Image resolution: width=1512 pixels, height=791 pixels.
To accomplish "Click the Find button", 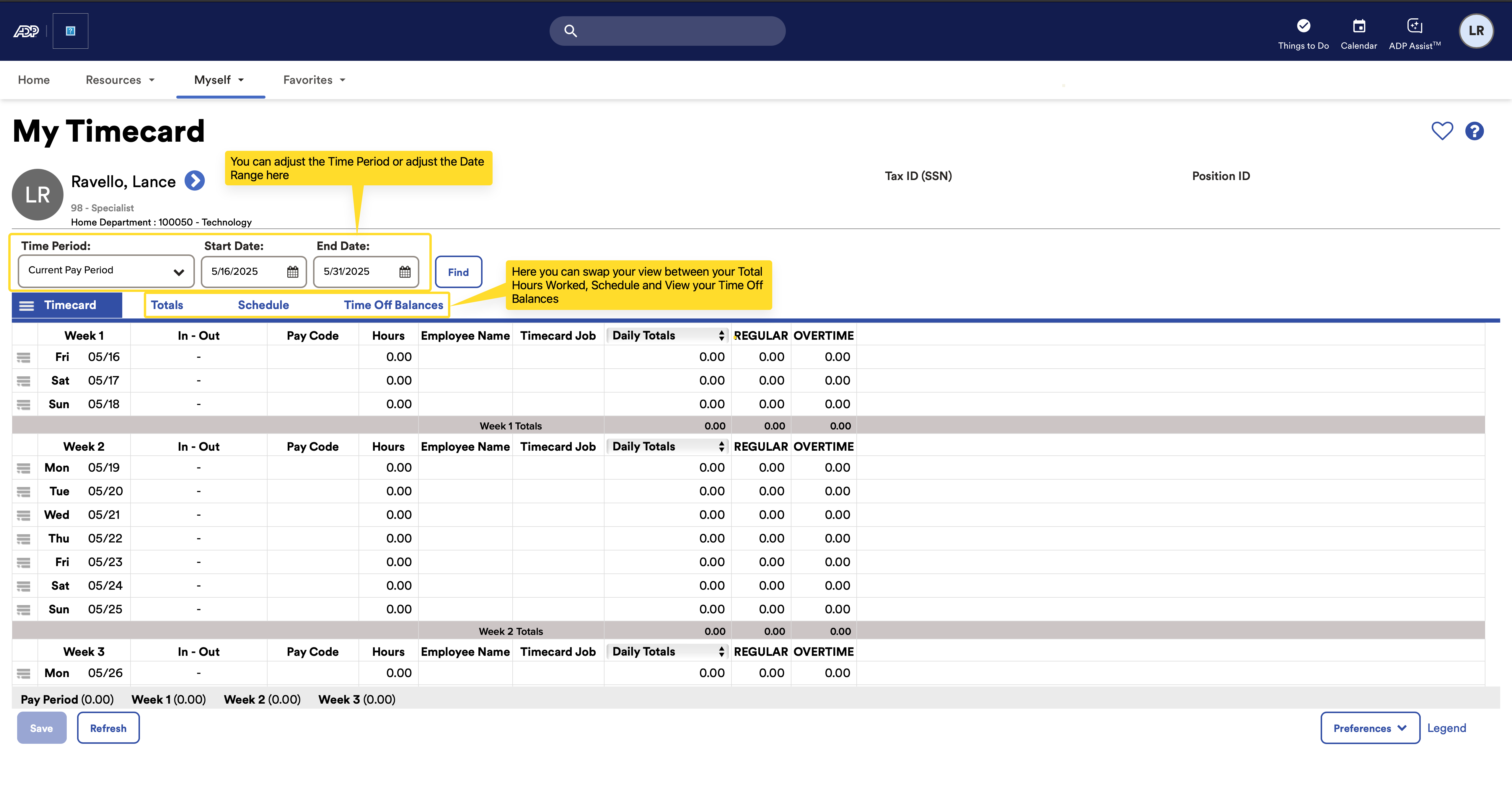I will click(x=458, y=272).
